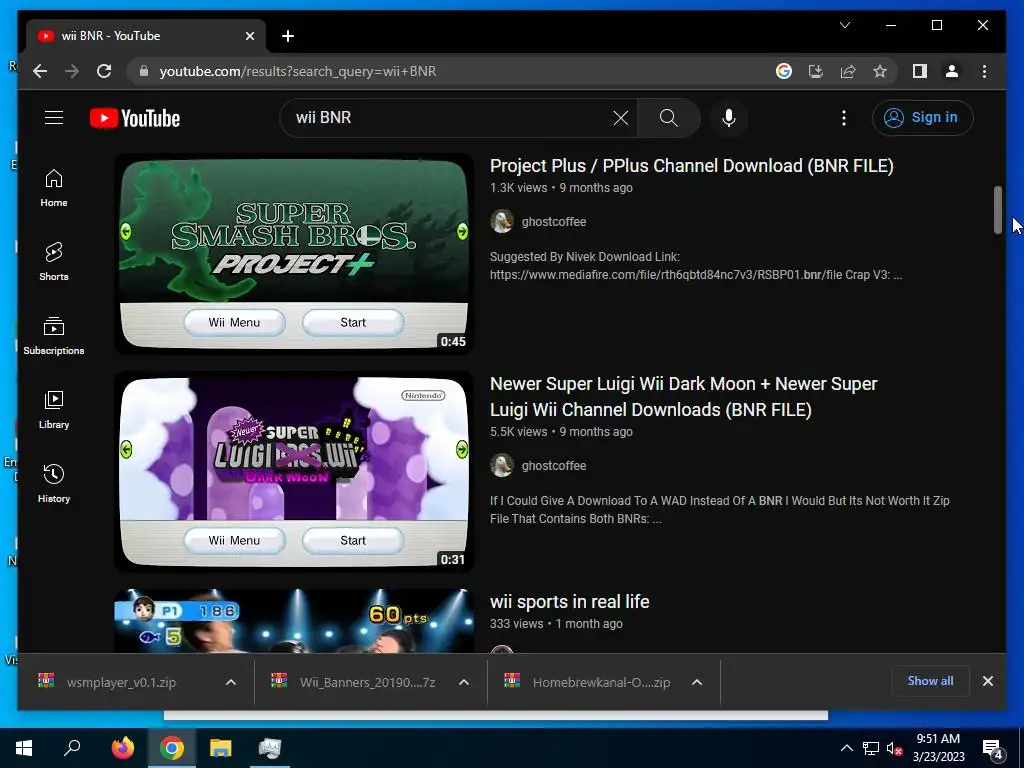Image resolution: width=1024 pixels, height=768 pixels.
Task: Show all downloads
Action: pos(930,681)
